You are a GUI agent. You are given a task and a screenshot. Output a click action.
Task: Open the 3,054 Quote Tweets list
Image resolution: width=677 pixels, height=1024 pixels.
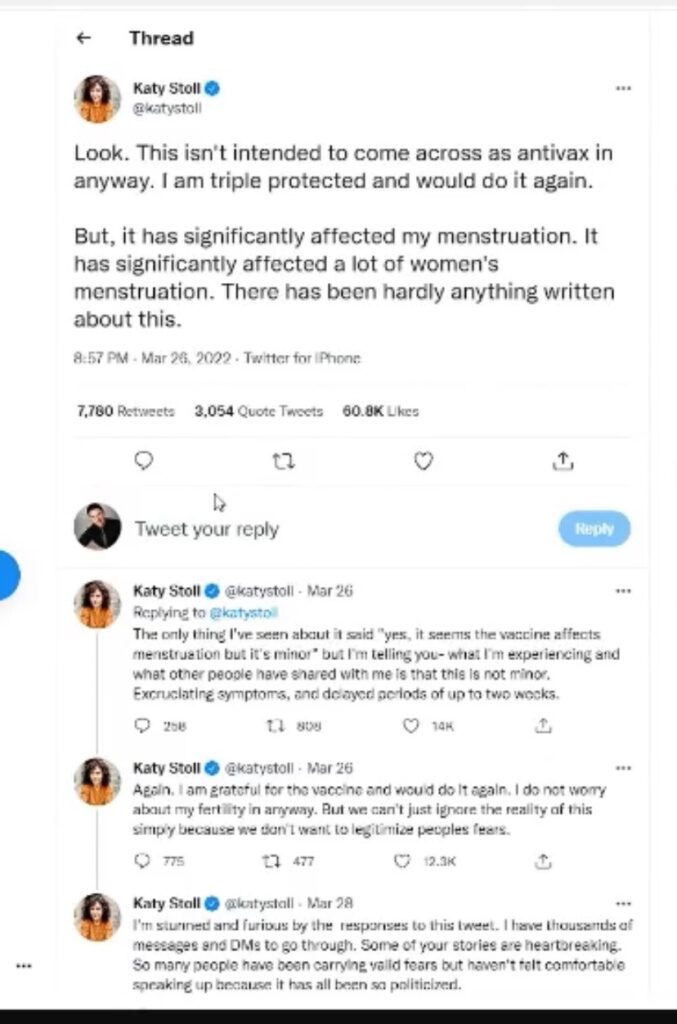(x=258, y=411)
